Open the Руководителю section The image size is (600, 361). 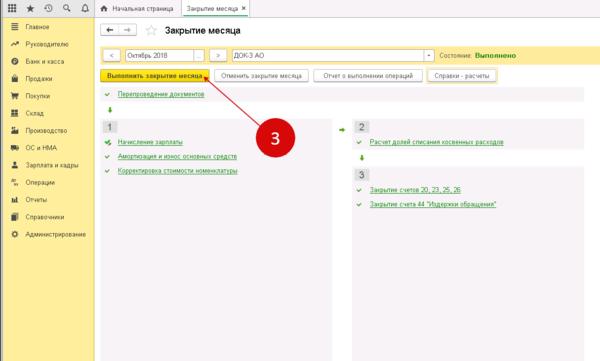(x=47, y=44)
